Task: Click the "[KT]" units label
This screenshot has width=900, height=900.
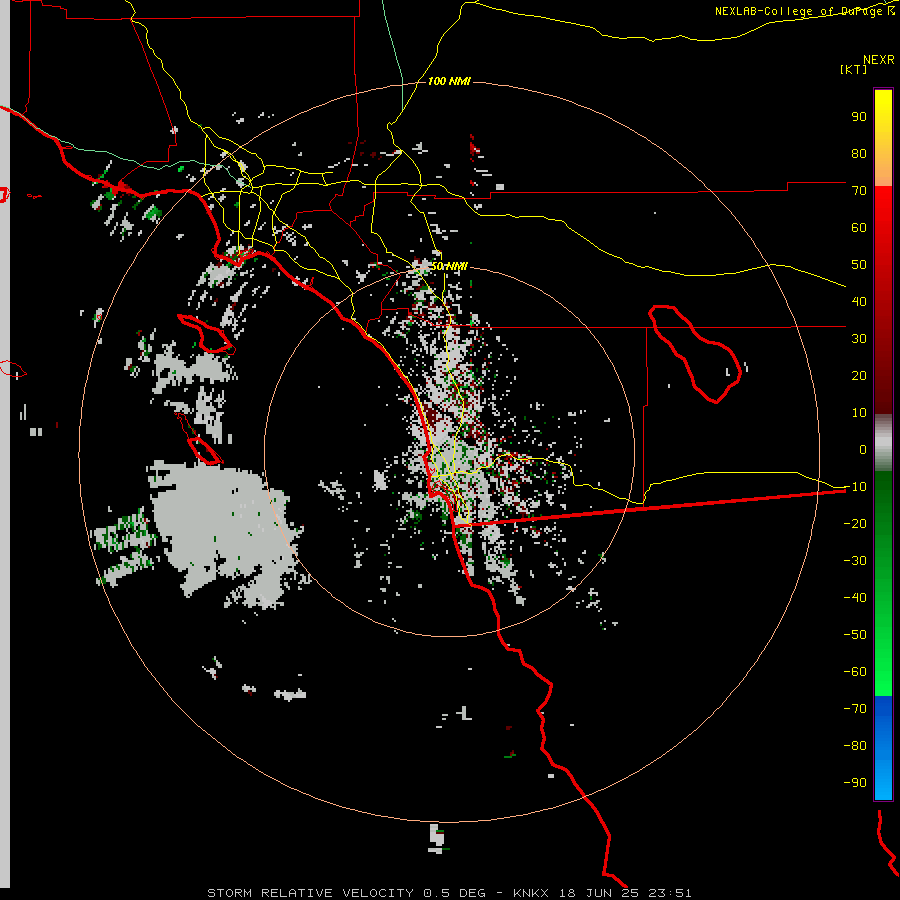Action: pyautogui.click(x=853, y=69)
